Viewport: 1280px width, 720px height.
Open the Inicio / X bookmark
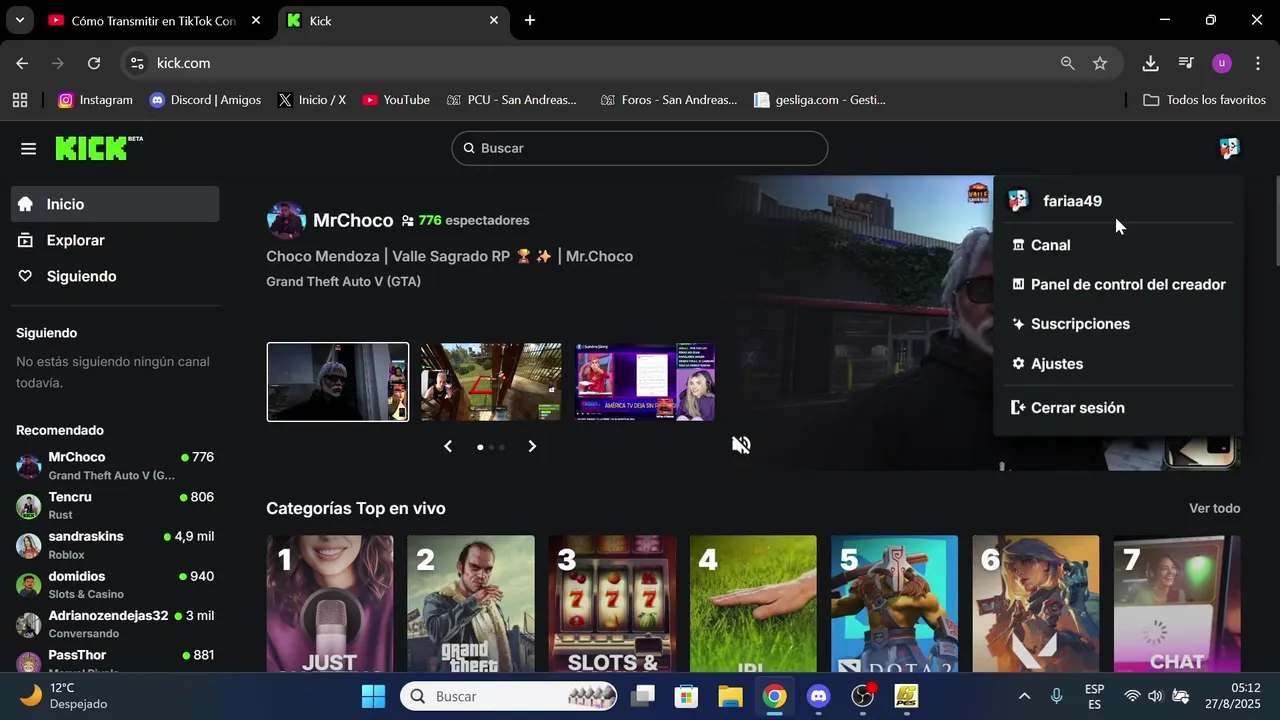point(312,100)
